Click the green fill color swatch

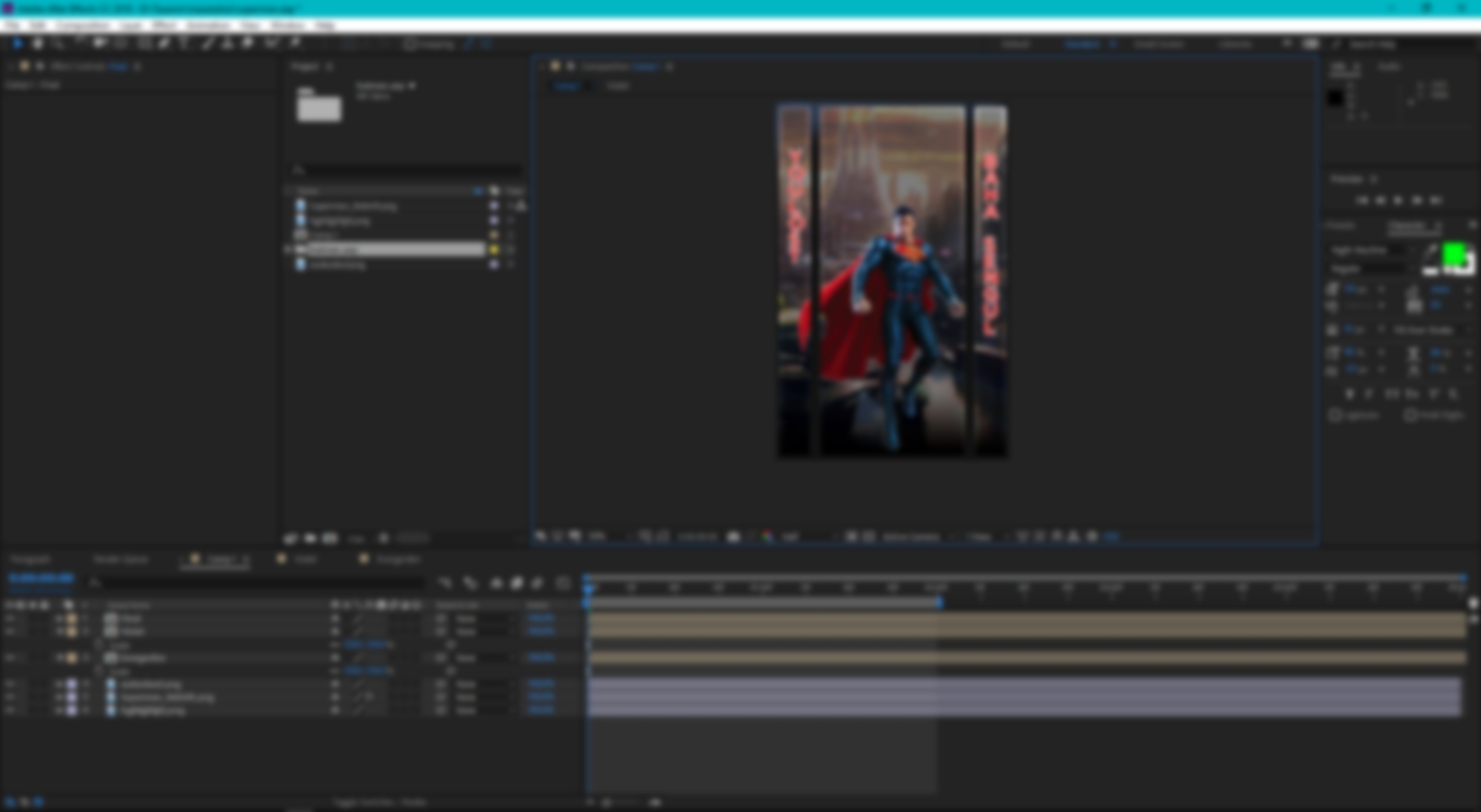pos(1453,253)
